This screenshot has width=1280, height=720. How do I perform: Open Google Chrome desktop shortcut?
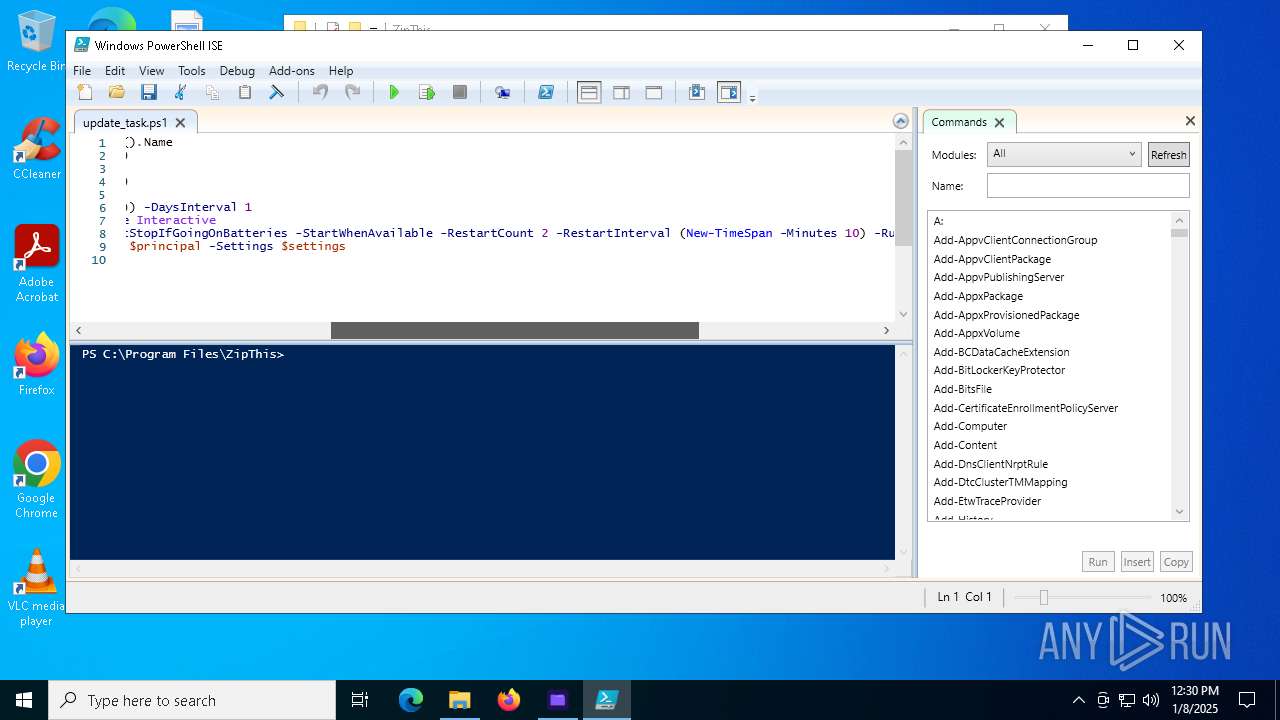pos(36,480)
